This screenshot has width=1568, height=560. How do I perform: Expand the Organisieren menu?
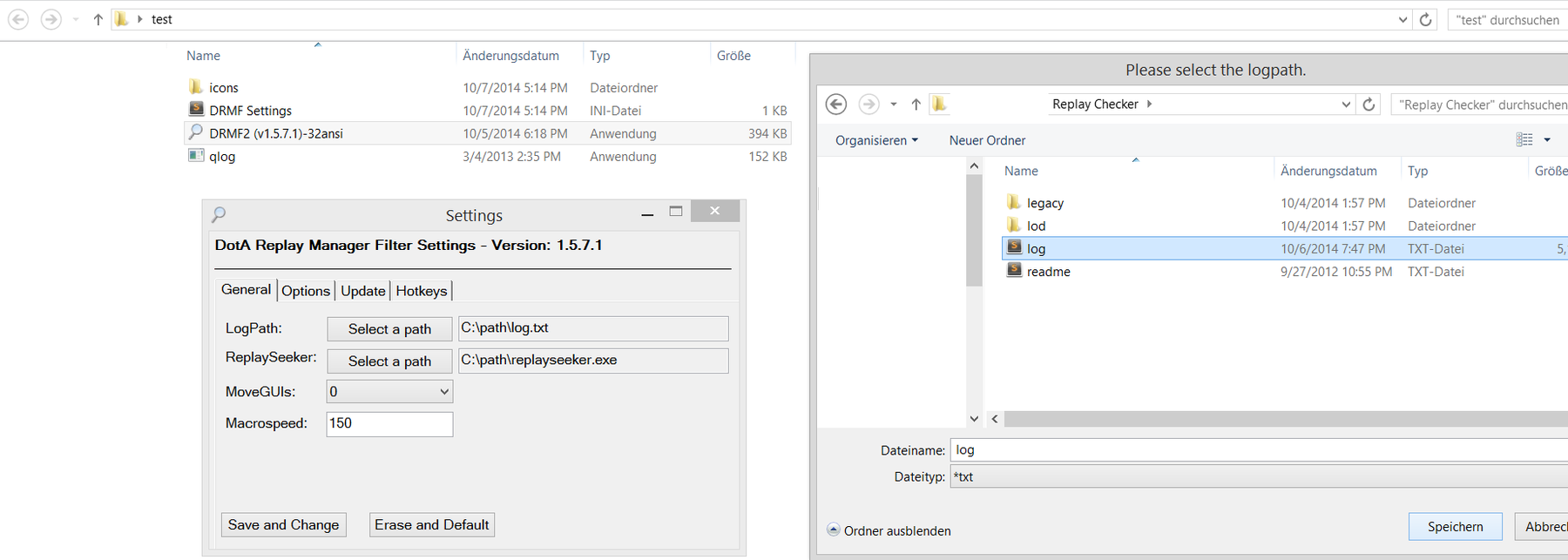tap(876, 140)
